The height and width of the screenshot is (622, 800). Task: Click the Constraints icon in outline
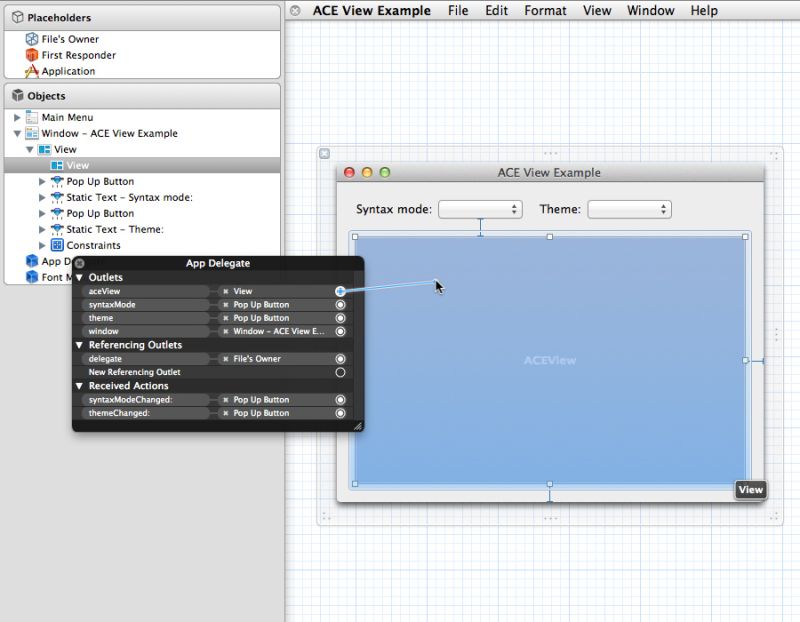pyautogui.click(x=57, y=245)
